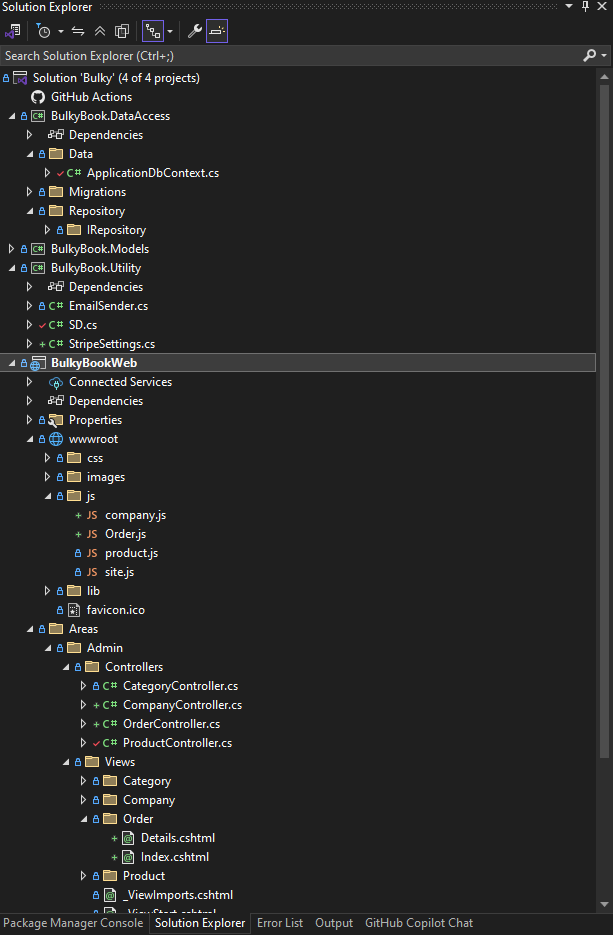Collapse the BulkyBook.DataAccess project

point(11,116)
